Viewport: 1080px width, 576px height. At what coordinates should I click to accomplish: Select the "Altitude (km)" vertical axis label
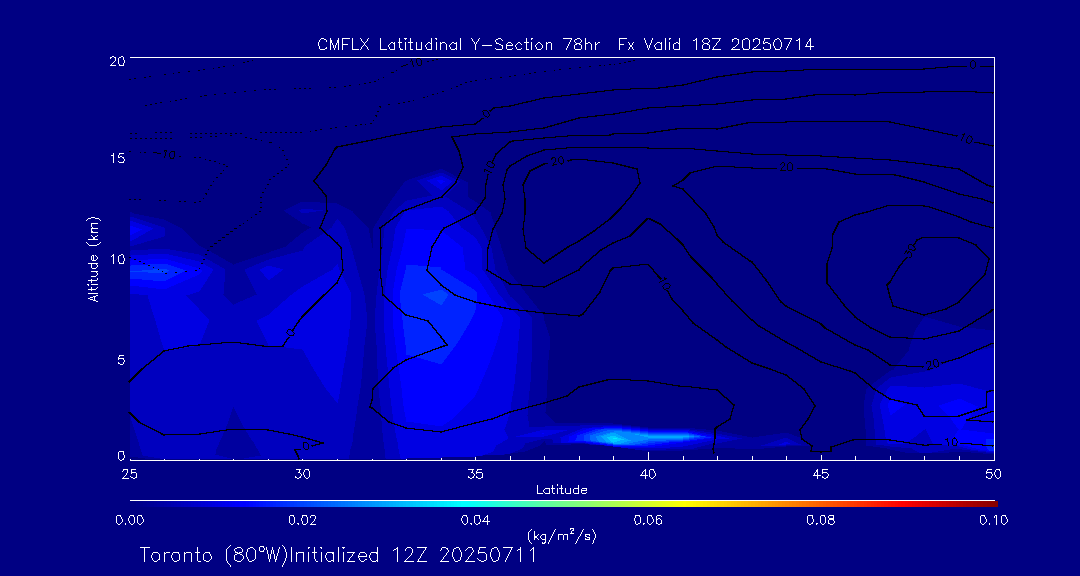point(92,258)
